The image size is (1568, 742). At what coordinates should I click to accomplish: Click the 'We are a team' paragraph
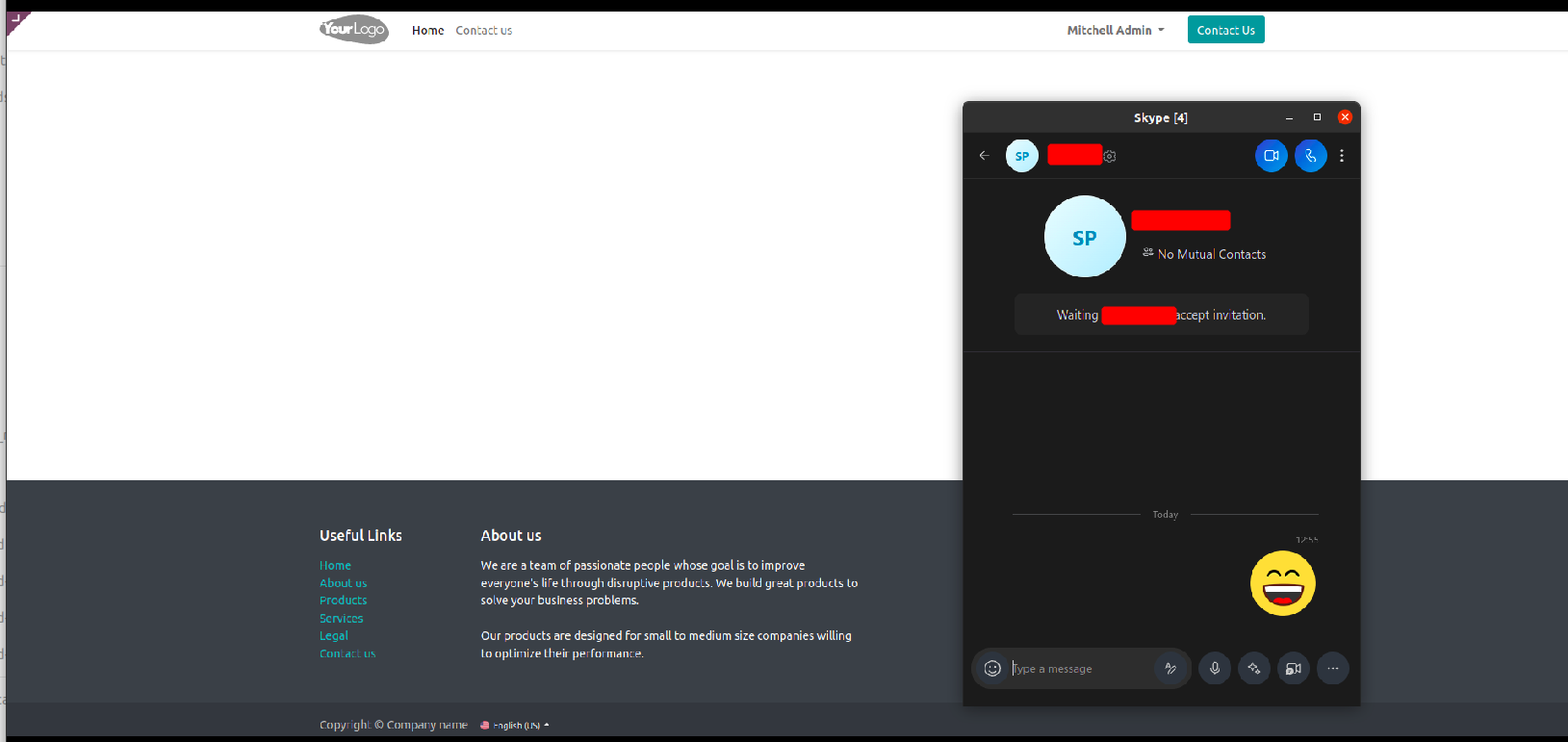point(669,583)
